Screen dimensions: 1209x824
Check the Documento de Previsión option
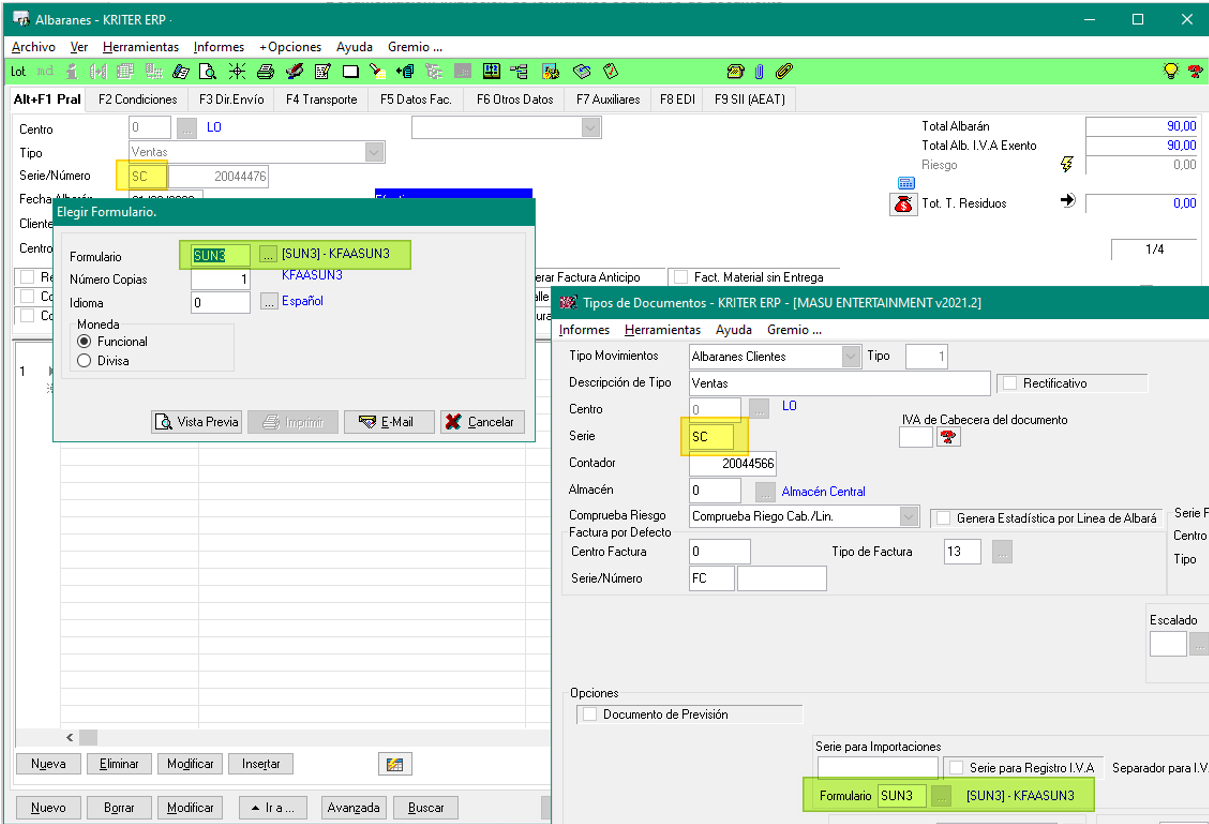click(x=590, y=715)
